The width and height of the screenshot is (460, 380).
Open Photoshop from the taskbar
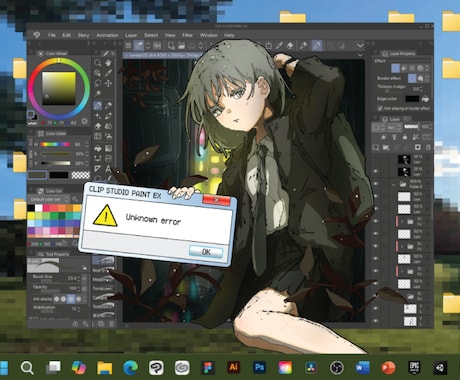click(259, 368)
